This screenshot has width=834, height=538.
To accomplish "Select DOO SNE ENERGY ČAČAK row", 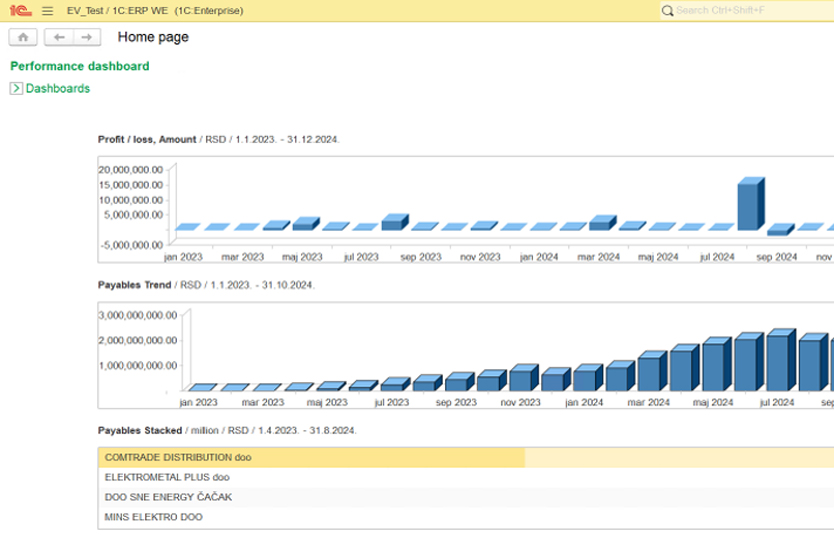I will click(x=466, y=497).
